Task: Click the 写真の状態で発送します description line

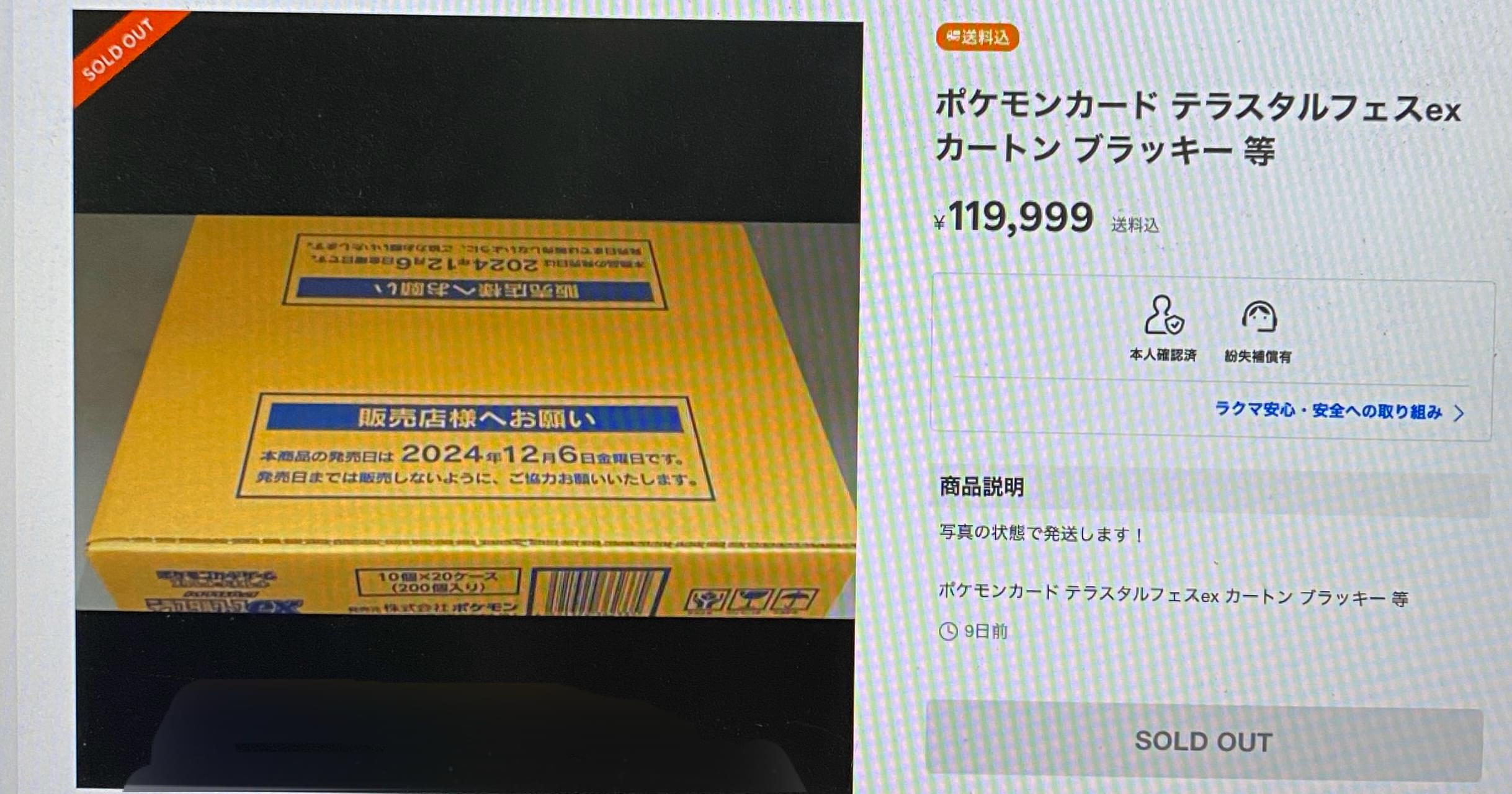Action: [x=1040, y=533]
